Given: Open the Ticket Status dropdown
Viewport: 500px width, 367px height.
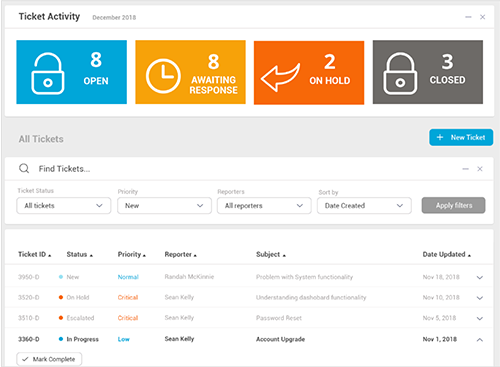Looking at the screenshot, I should pyautogui.click(x=64, y=206).
